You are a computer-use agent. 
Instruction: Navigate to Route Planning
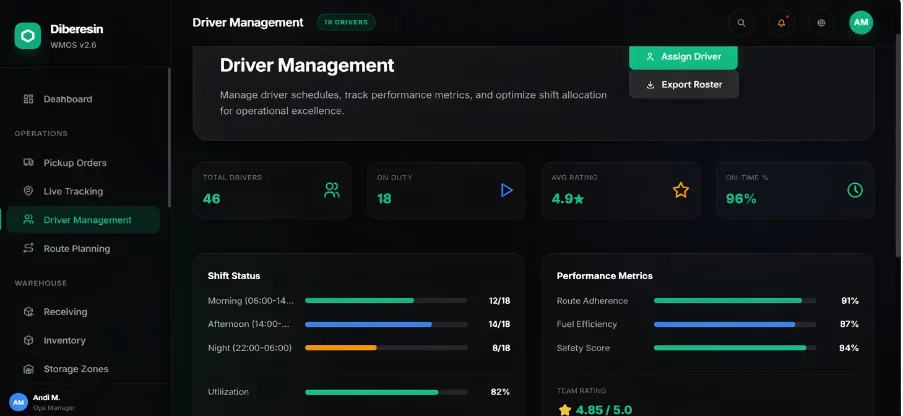pyautogui.click(x=84, y=248)
